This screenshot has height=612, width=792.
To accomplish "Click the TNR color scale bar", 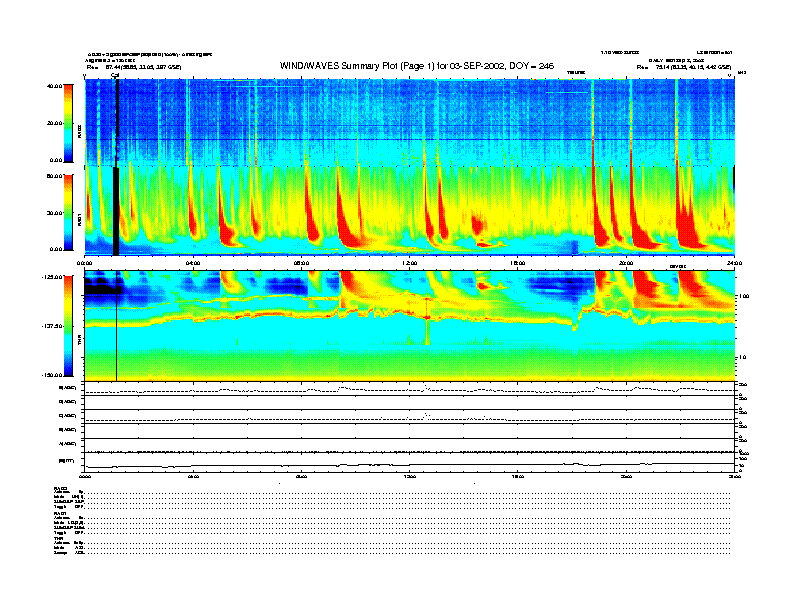I will coord(68,326).
